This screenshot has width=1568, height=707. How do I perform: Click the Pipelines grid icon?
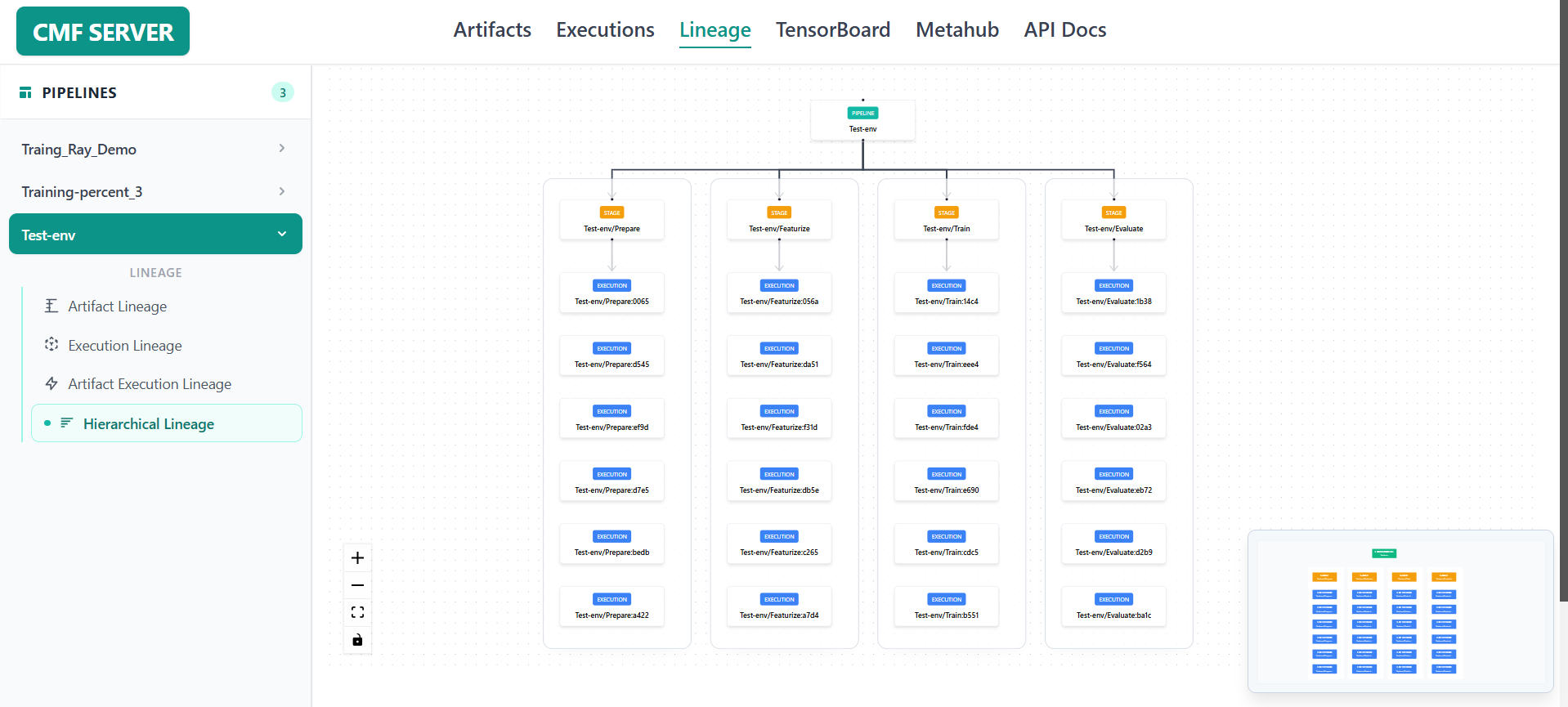(x=25, y=92)
